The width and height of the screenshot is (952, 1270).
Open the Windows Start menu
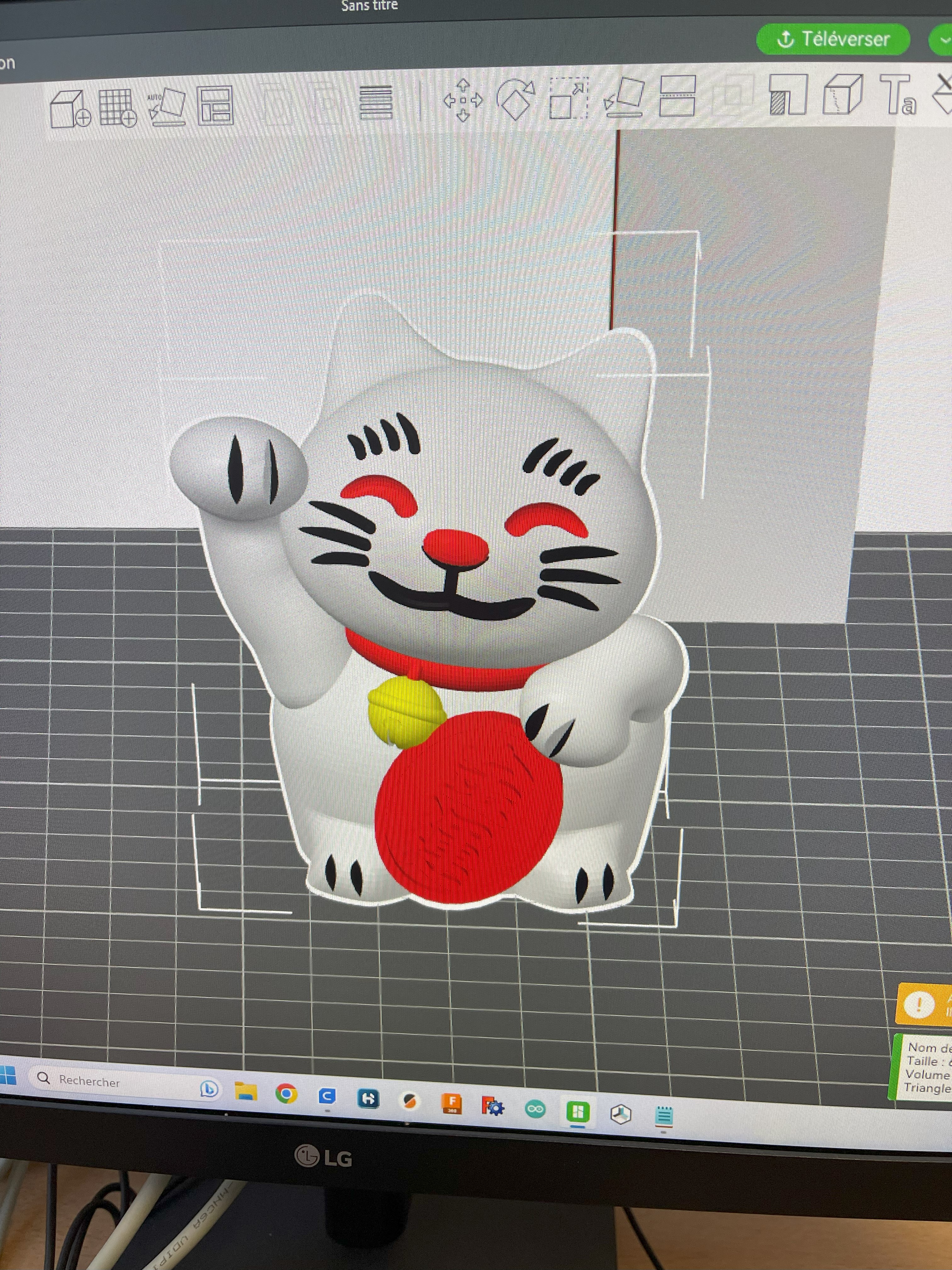pyautogui.click(x=7, y=1075)
